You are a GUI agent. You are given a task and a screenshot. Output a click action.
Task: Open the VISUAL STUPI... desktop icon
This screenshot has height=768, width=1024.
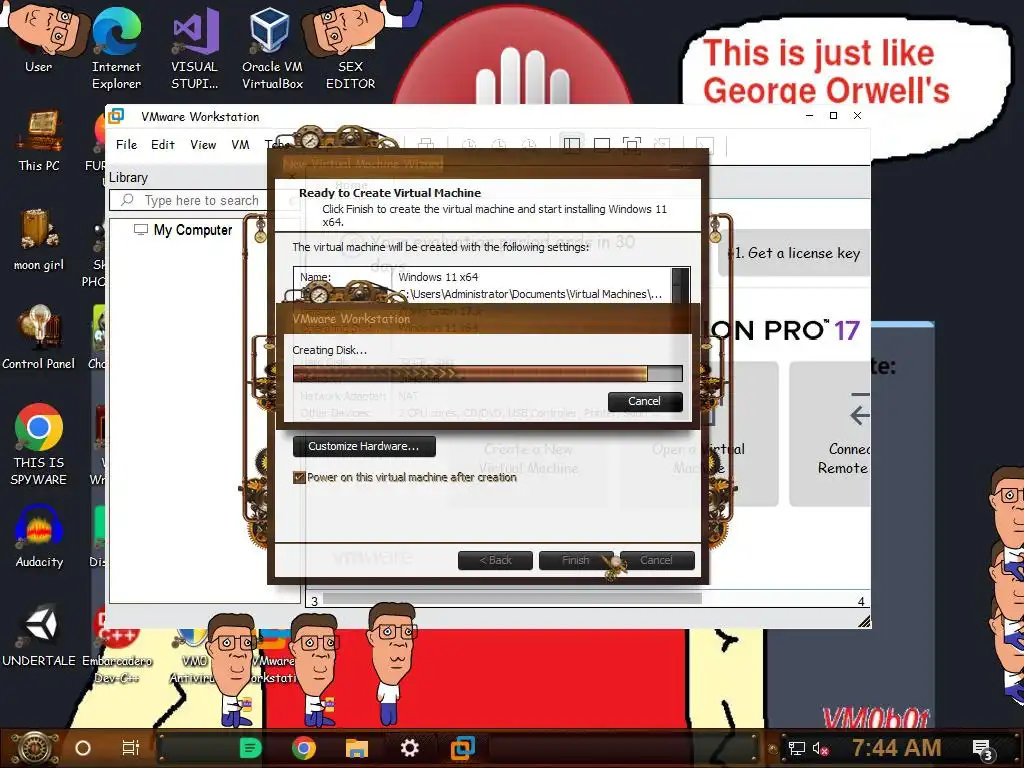pos(195,46)
